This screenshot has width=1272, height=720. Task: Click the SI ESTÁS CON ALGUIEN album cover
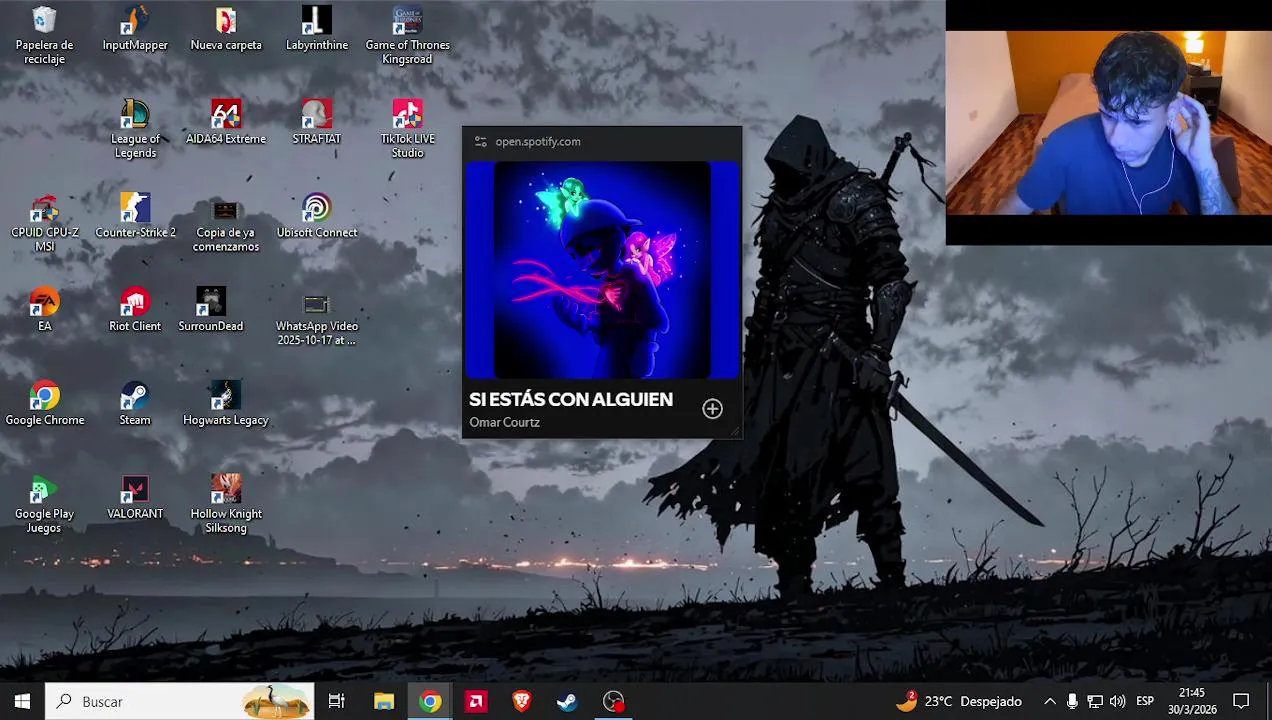pos(602,270)
